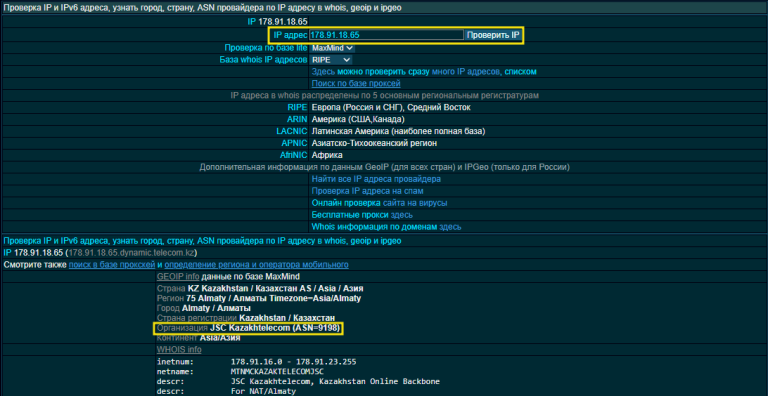Click the Регион 75 Almaty Timezone line
Screen dimensions: 768x396
point(259,298)
